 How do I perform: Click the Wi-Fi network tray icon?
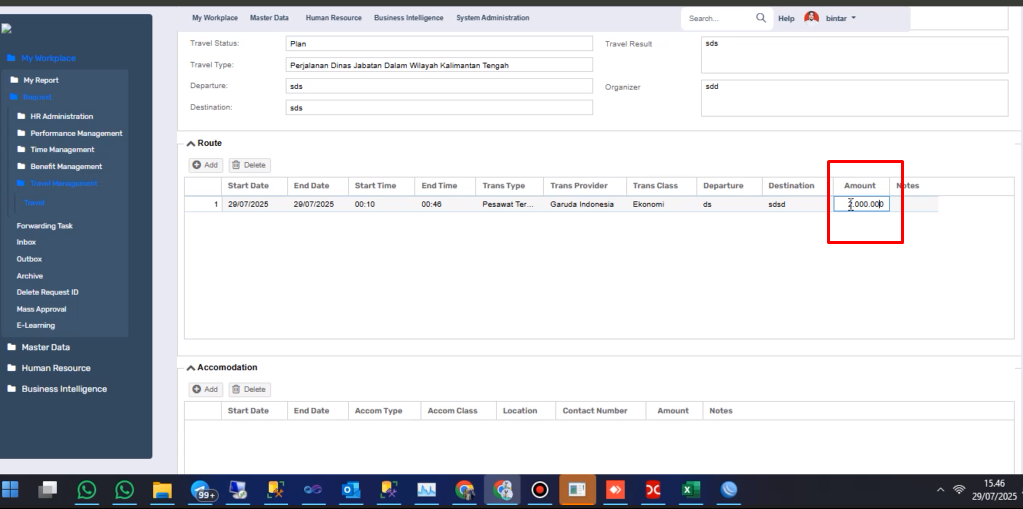(x=959, y=489)
